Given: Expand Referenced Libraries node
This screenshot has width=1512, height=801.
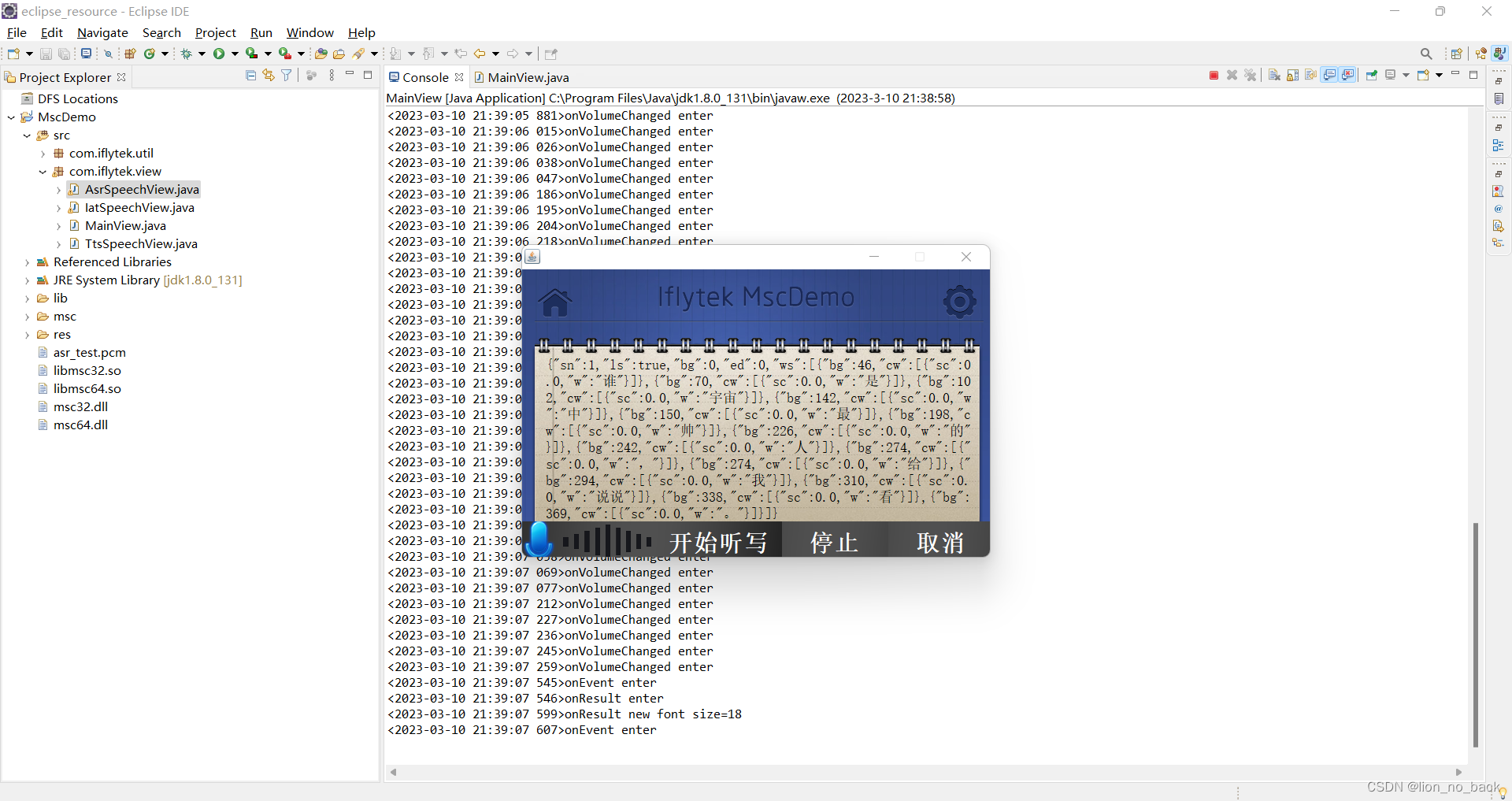Looking at the screenshot, I should click(x=27, y=262).
